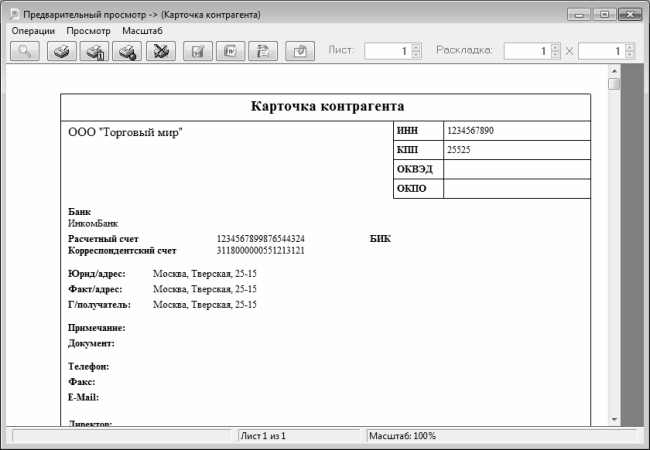This screenshot has width=650, height=450.
Task: Click the last toolbar icon before Лист
Action: pyautogui.click(x=300, y=50)
